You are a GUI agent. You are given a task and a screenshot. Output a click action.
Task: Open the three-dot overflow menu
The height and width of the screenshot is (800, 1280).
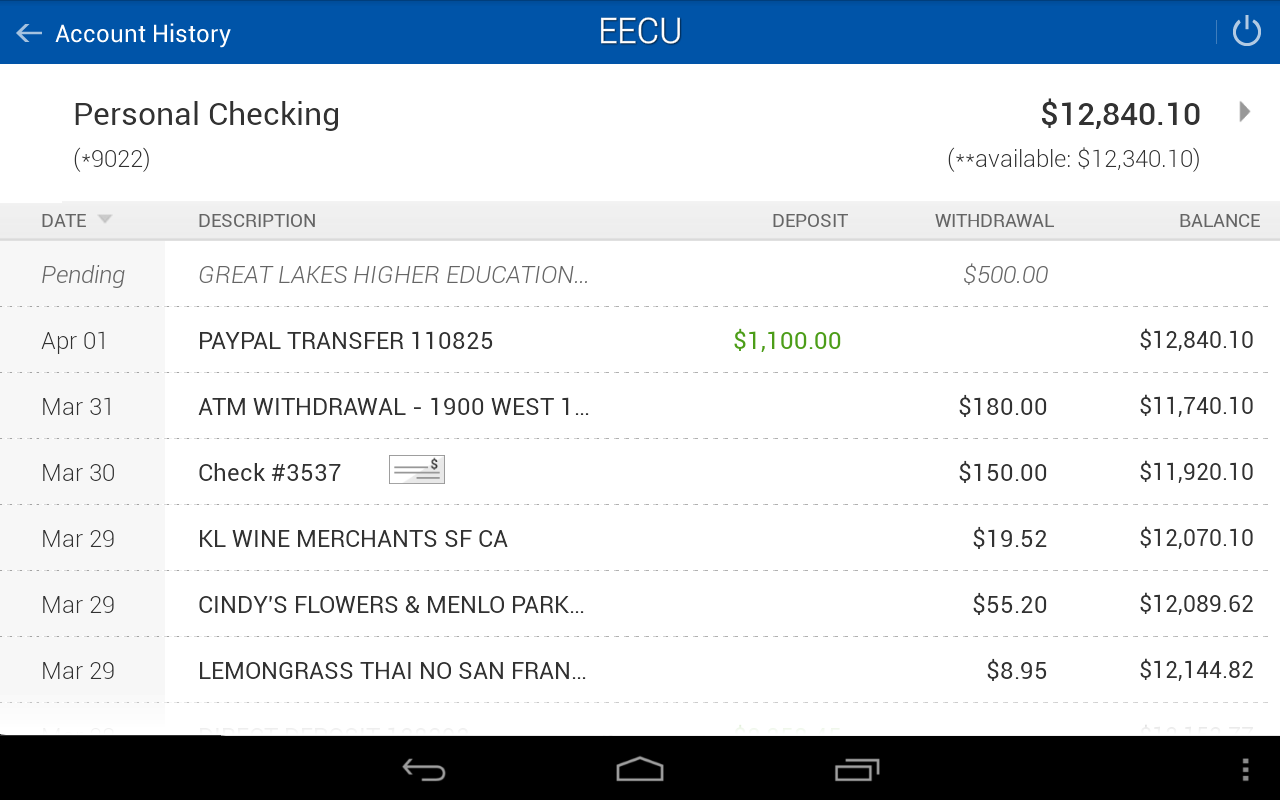pyautogui.click(x=1245, y=769)
